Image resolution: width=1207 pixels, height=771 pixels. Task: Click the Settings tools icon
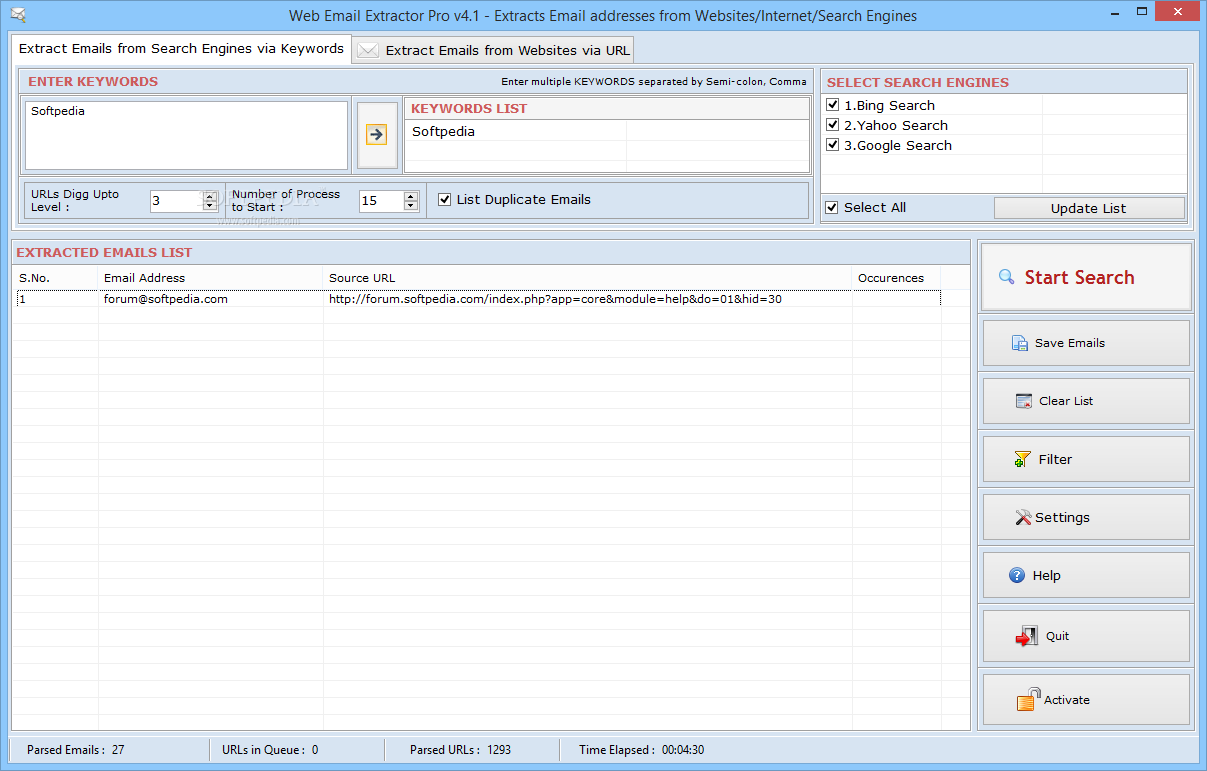coord(1023,517)
